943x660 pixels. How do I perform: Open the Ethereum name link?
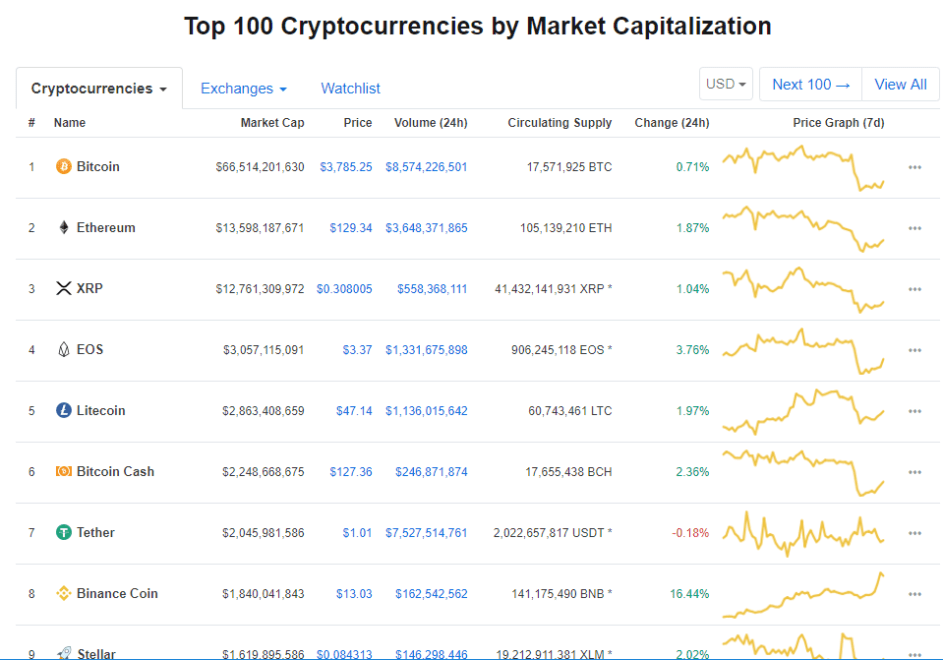pyautogui.click(x=105, y=228)
